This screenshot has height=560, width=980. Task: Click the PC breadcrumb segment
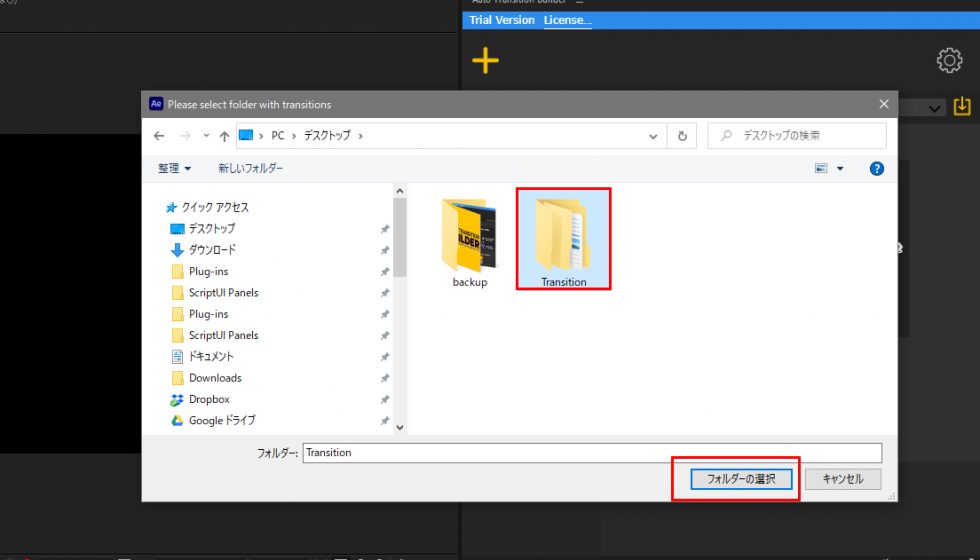[278, 136]
